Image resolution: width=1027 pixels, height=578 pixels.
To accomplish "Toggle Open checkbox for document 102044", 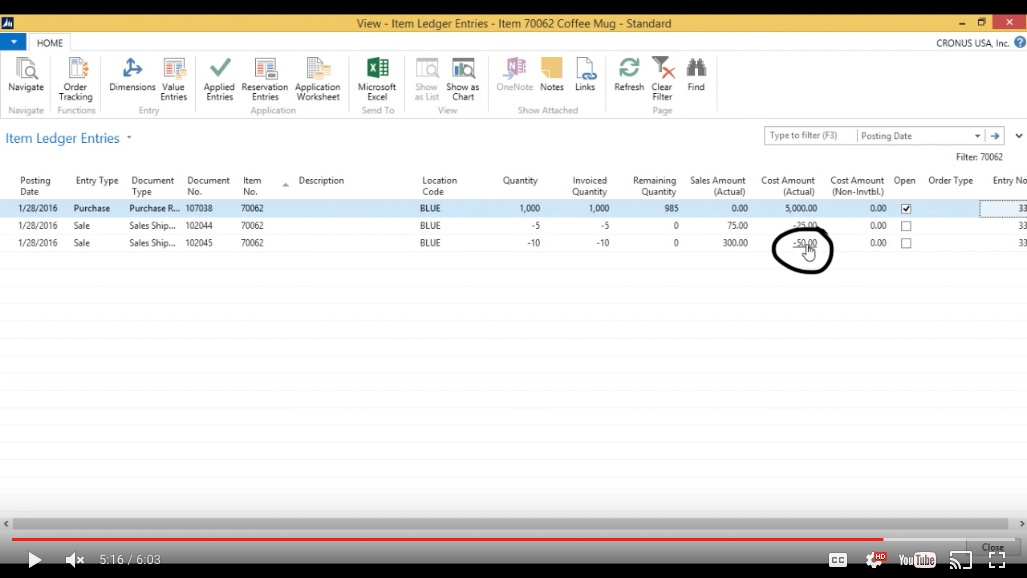I will click(906, 225).
